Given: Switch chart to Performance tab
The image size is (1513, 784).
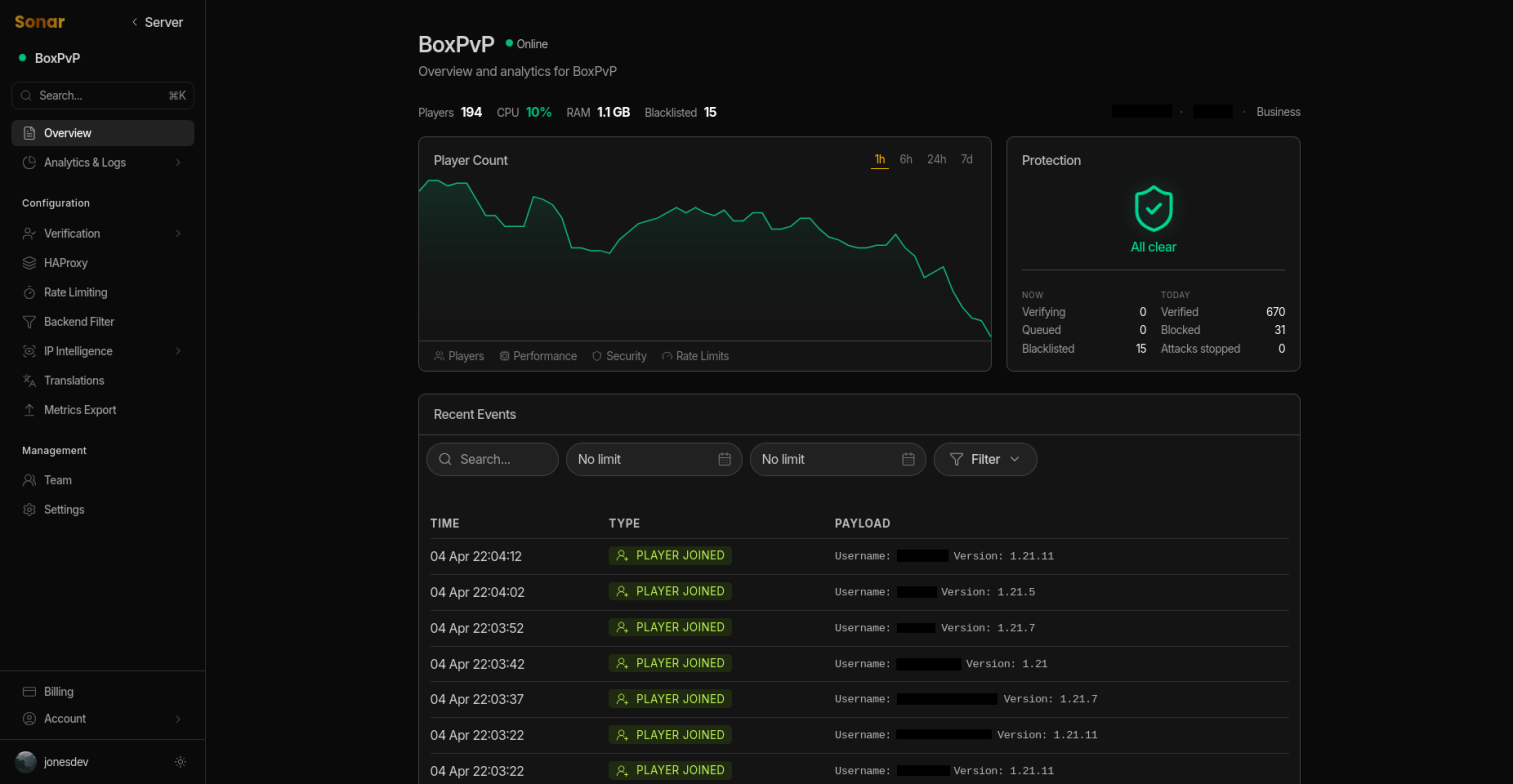Looking at the screenshot, I should [x=538, y=356].
